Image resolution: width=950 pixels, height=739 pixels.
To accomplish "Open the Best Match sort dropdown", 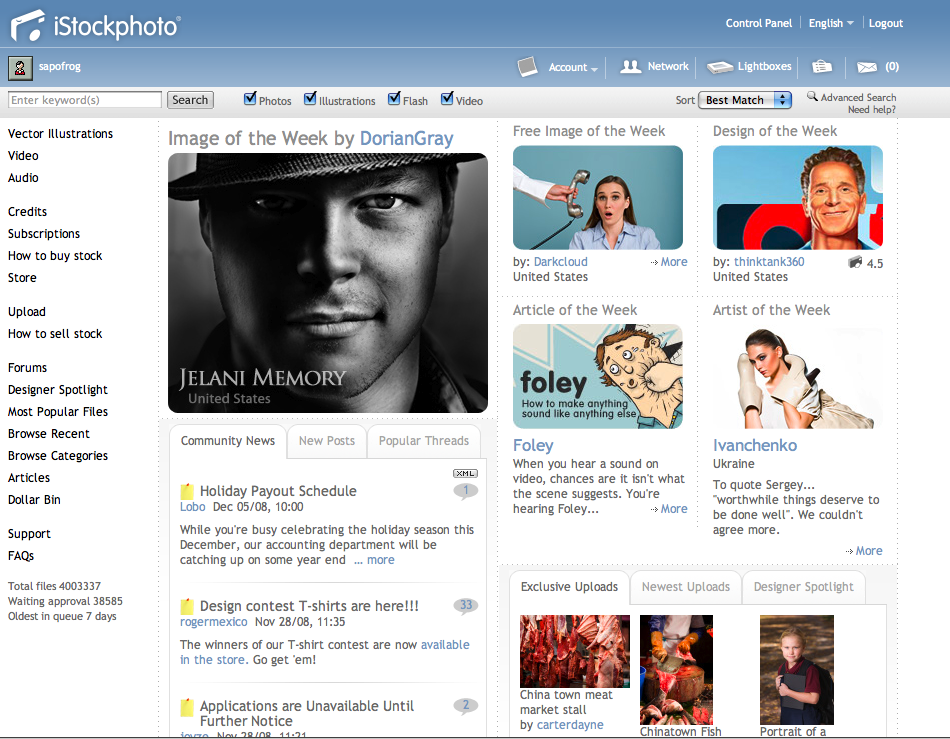I will [x=745, y=100].
